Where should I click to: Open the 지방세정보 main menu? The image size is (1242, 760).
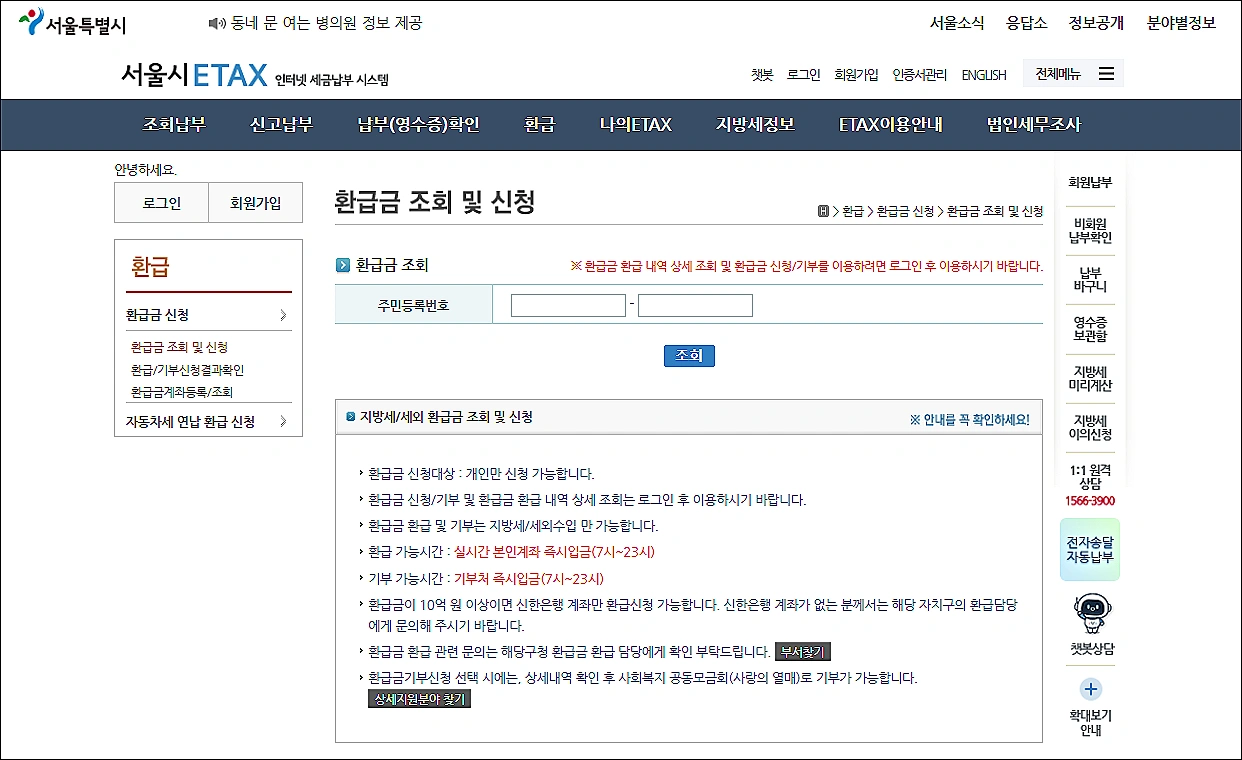755,125
